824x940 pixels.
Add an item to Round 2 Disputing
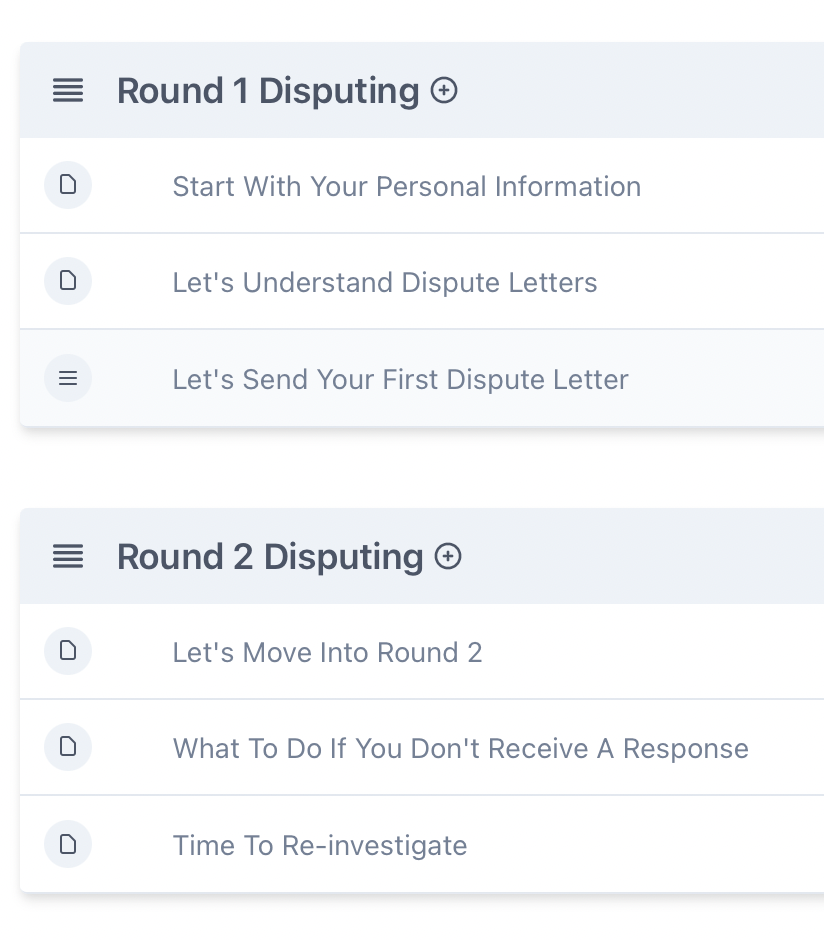coord(448,557)
